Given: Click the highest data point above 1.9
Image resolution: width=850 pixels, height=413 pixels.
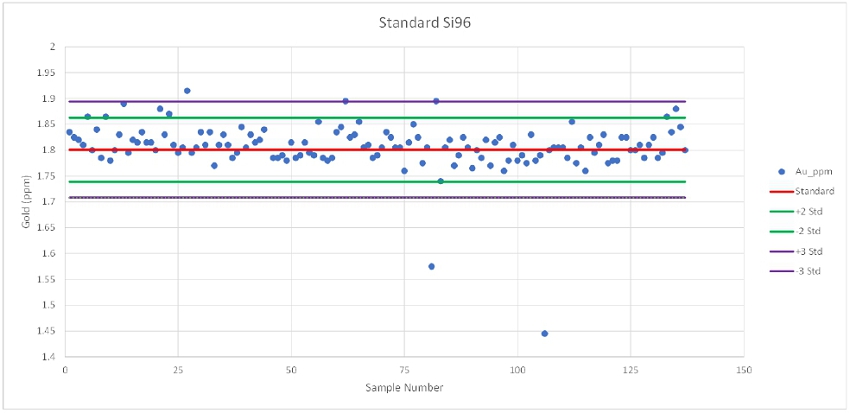Looking at the screenshot, I should coord(187,91).
